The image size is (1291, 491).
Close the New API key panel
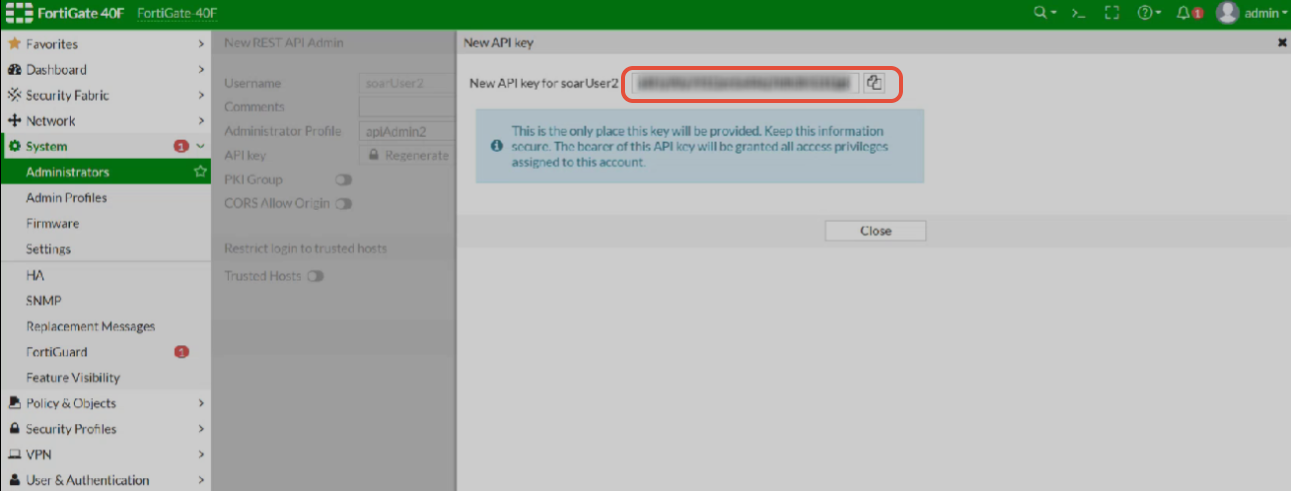1282,43
